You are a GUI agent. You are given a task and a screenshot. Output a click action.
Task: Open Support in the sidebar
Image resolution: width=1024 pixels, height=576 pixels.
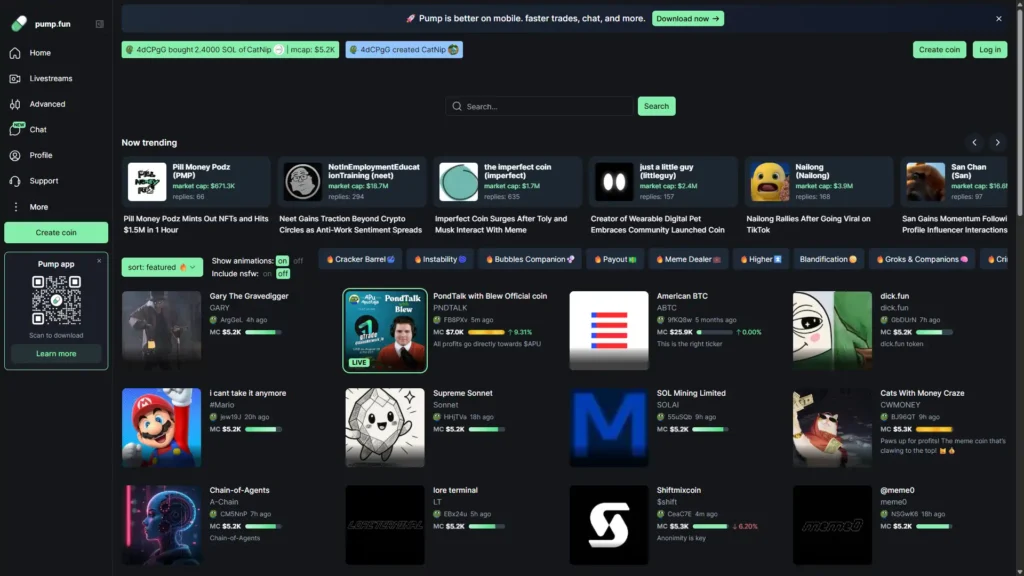tap(44, 181)
